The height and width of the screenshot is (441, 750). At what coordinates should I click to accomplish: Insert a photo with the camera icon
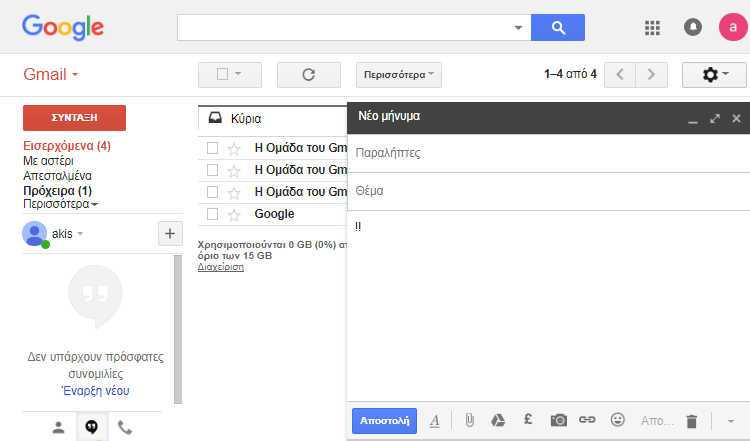558,420
